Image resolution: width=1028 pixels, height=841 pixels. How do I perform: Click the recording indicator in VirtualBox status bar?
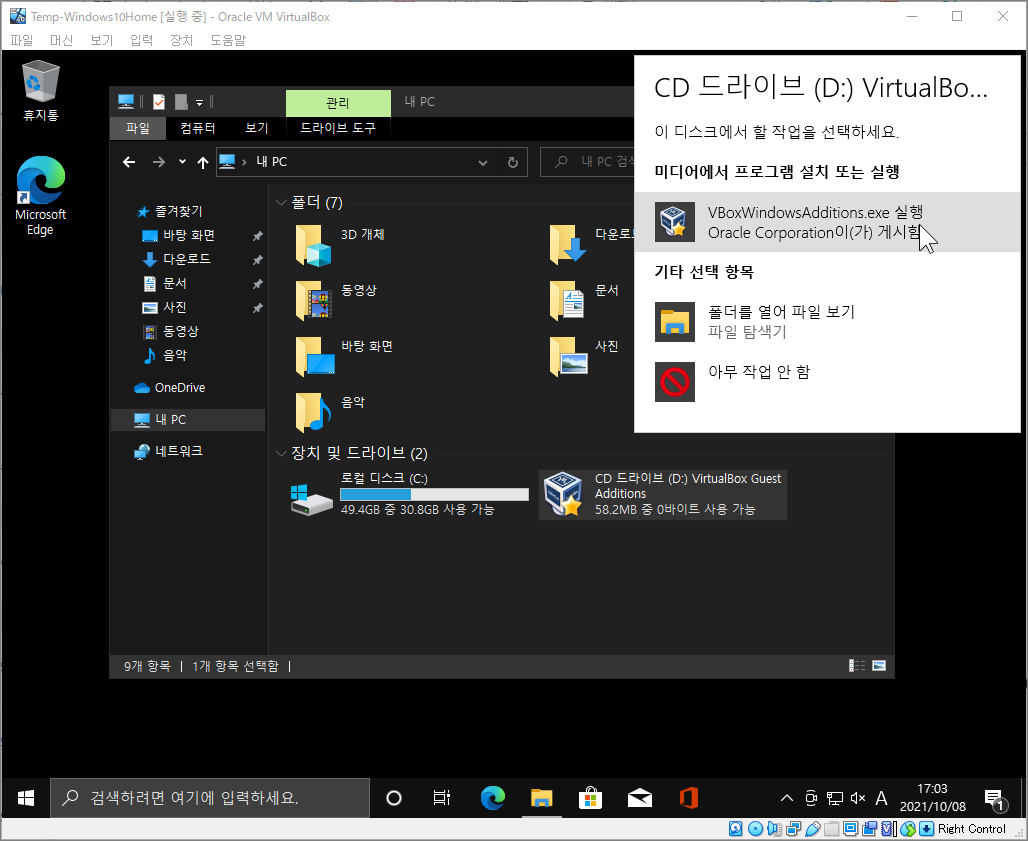(x=869, y=829)
